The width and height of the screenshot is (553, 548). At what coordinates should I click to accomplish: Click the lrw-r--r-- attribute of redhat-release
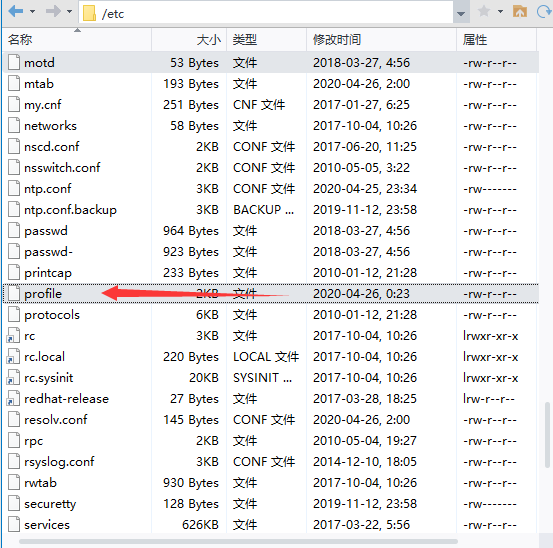tap(489, 398)
